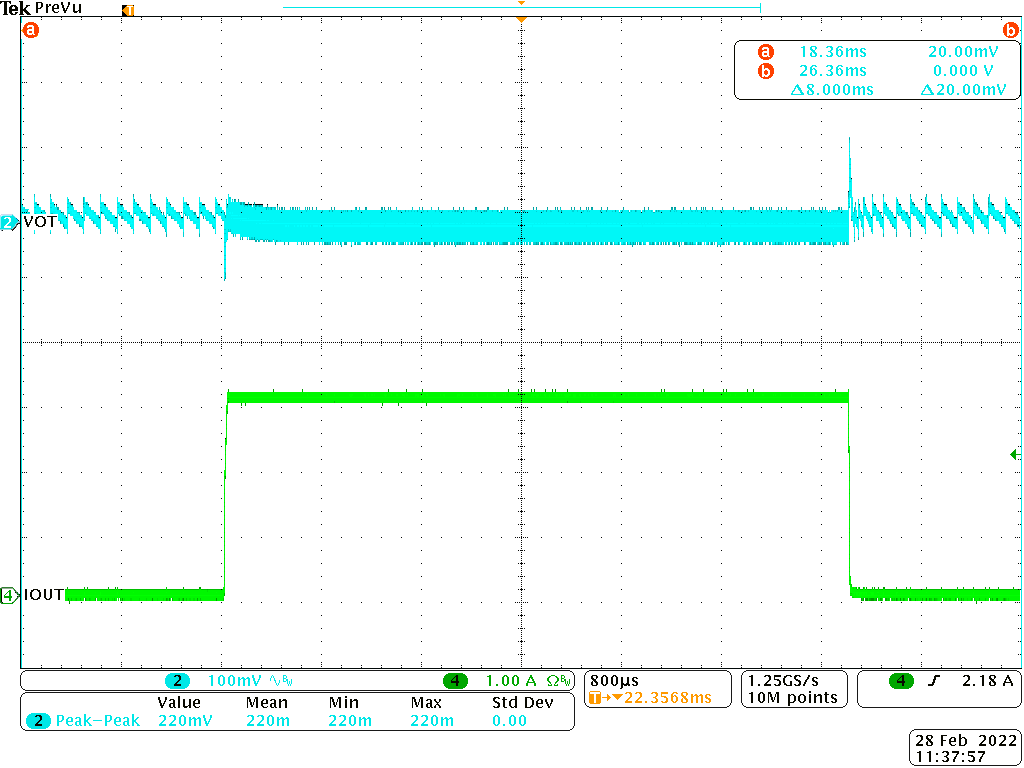Click the rising edge trigger slope icon
This screenshot has height=768, width=1024.
933,681
